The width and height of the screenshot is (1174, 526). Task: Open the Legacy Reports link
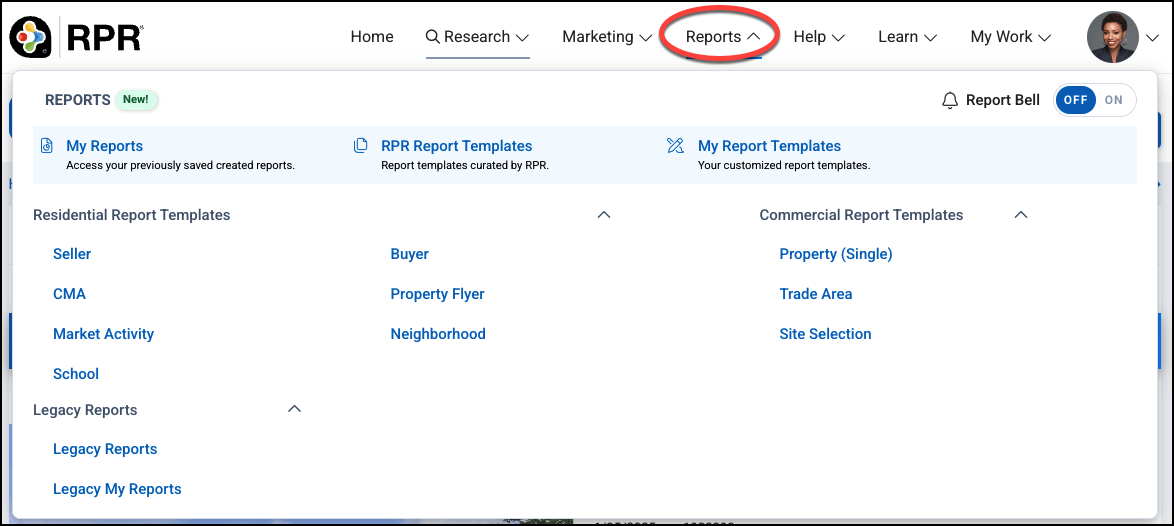pyautogui.click(x=105, y=449)
